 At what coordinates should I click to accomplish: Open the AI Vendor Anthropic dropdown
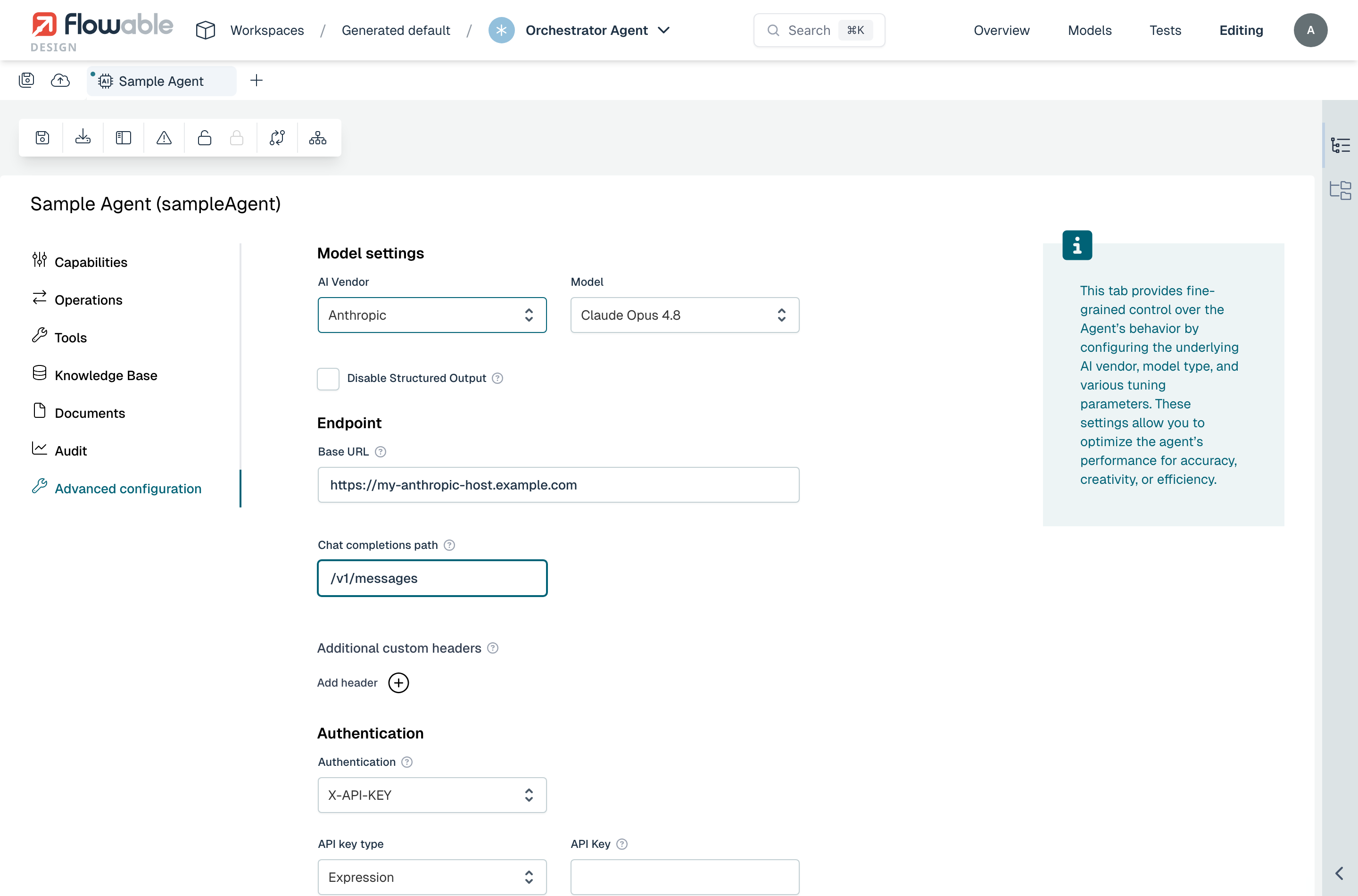coord(432,315)
